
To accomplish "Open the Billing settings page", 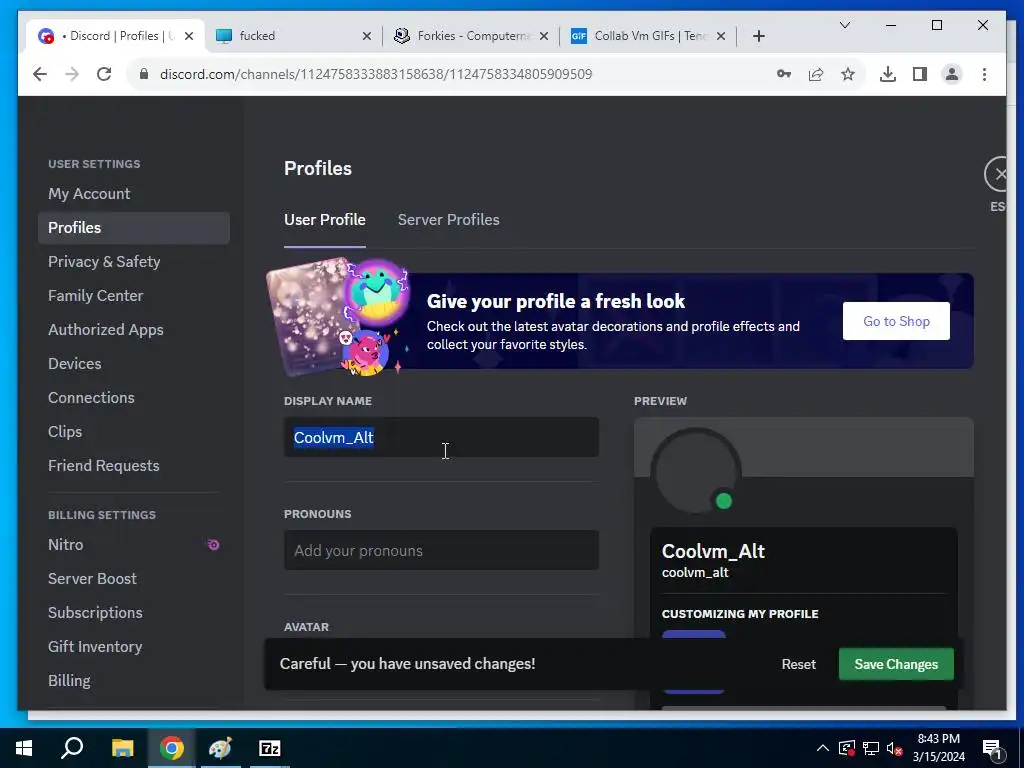I will click(x=134, y=680).
